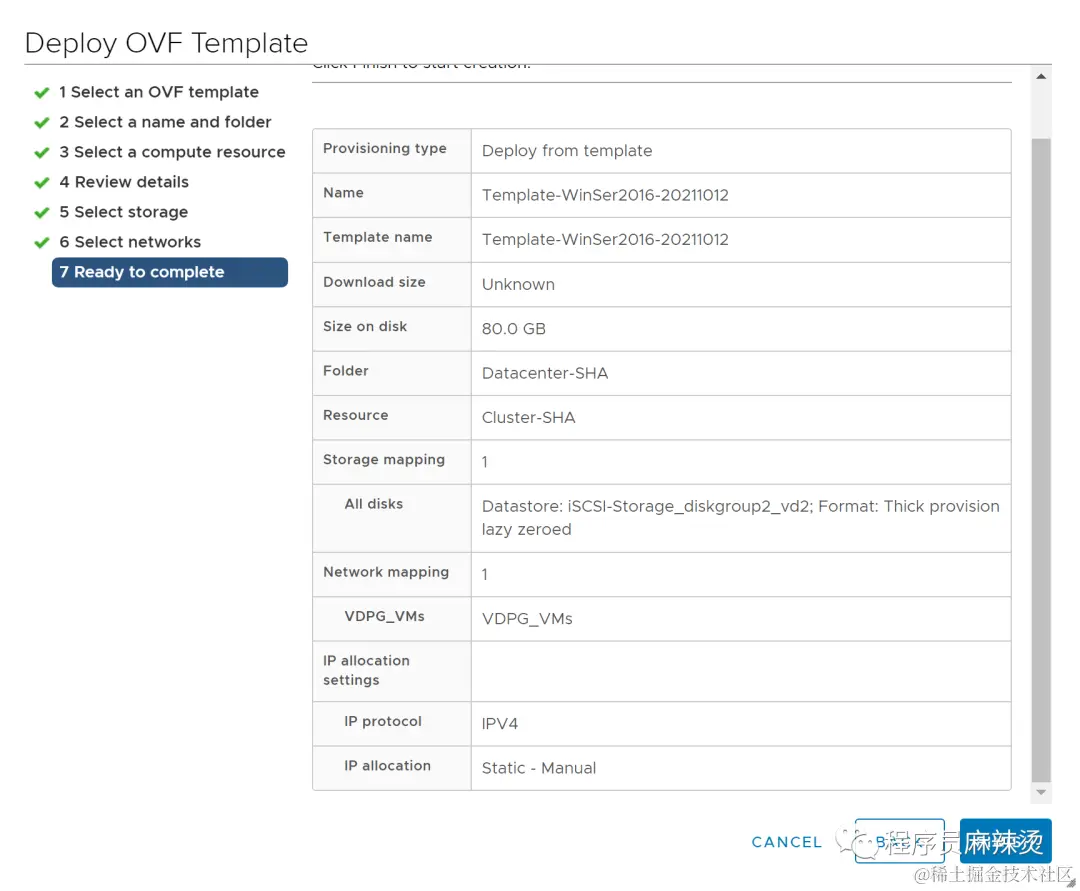Click the VDPG_VMs value cell
The image size is (1080, 891).
[741, 619]
